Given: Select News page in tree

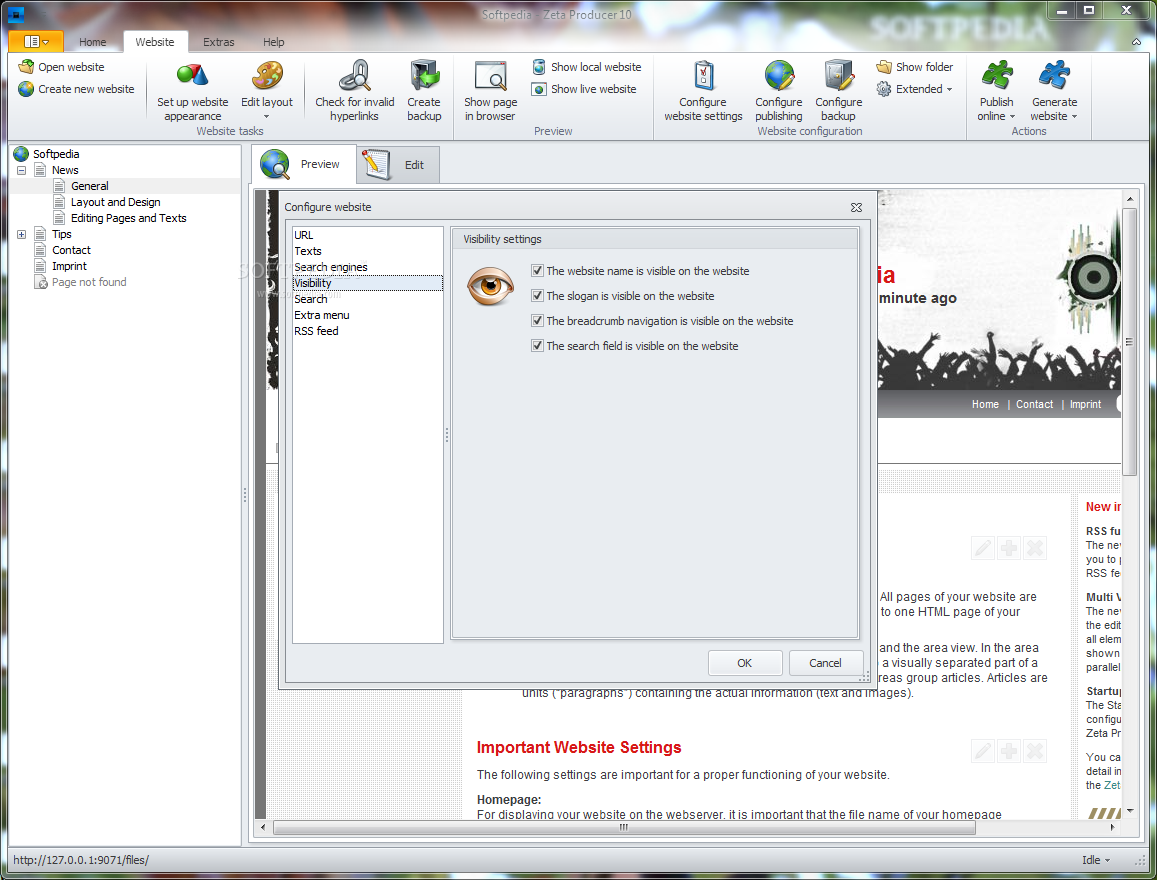Looking at the screenshot, I should click(65, 170).
